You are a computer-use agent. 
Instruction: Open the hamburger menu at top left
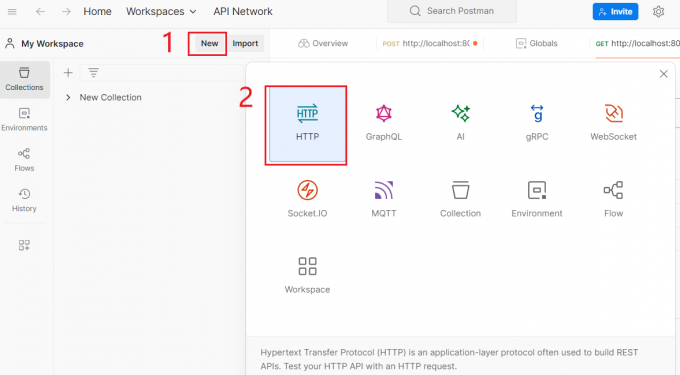click(12, 12)
